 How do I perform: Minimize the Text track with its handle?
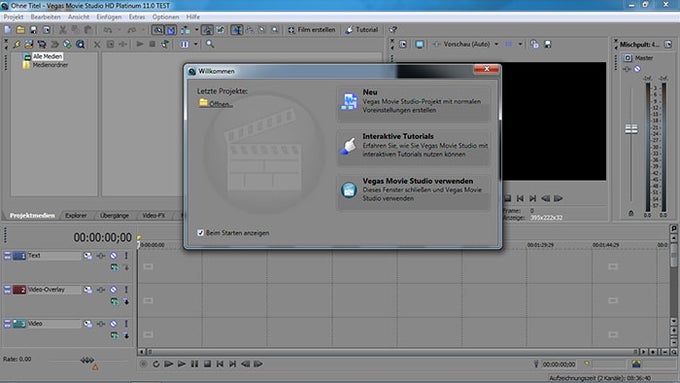pos(7,256)
